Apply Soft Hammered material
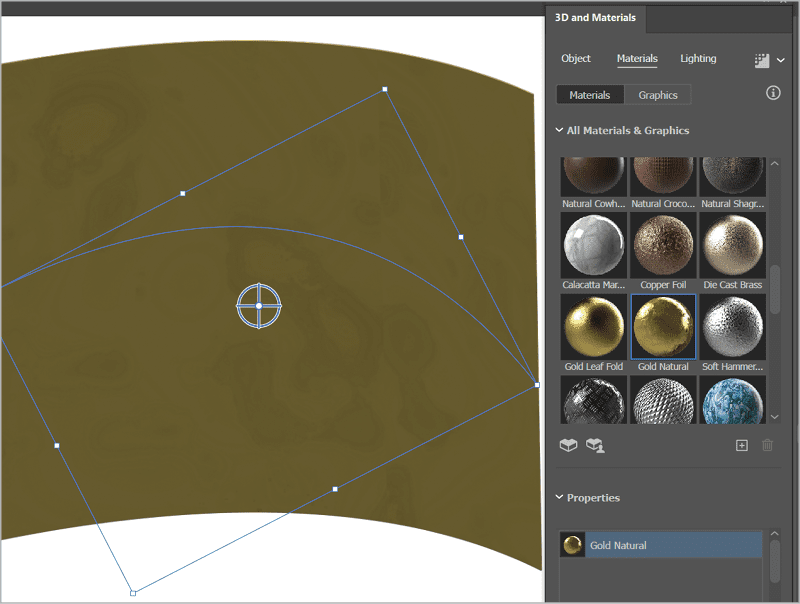 click(733, 327)
